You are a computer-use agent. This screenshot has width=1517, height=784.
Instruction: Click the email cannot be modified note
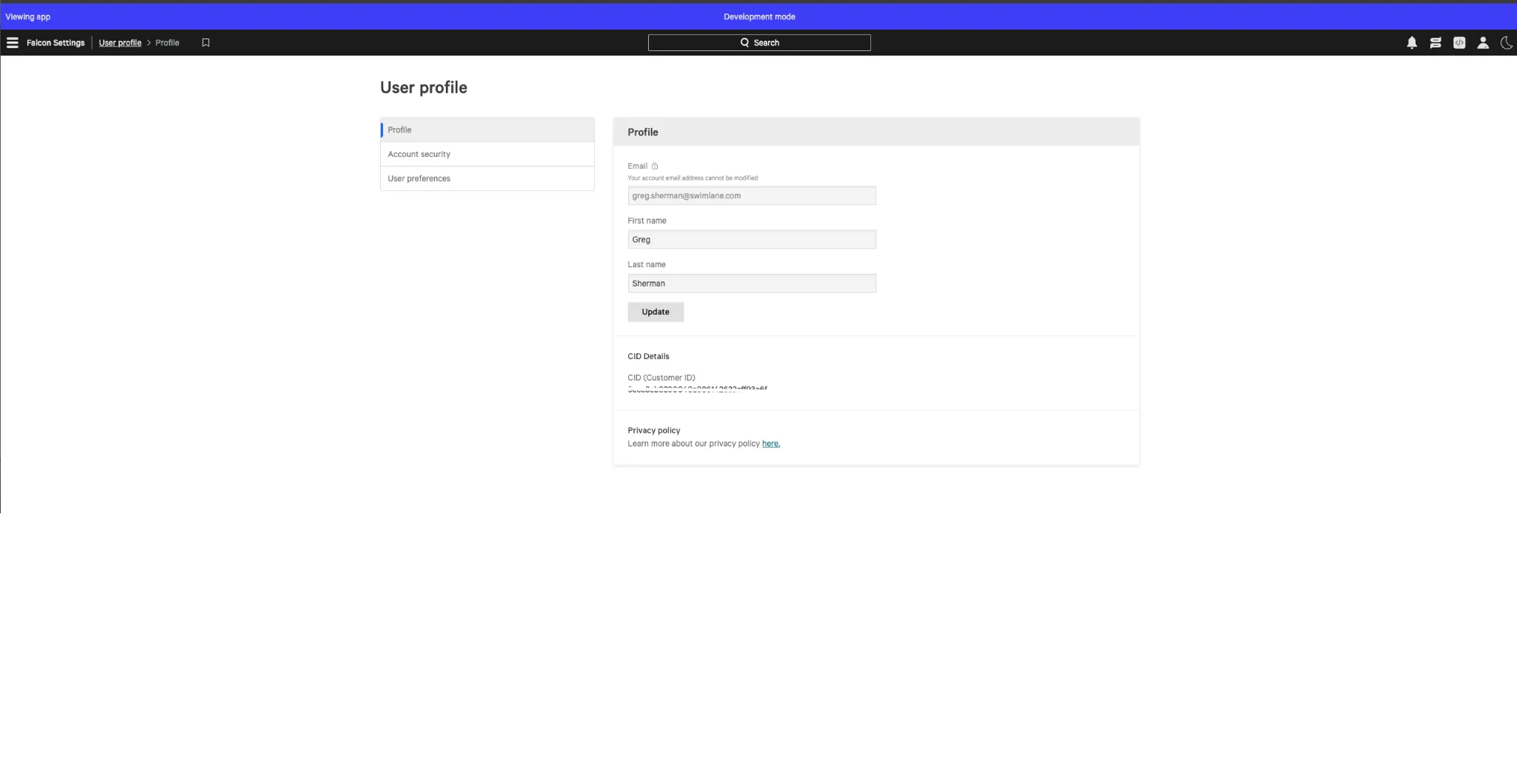(x=693, y=178)
